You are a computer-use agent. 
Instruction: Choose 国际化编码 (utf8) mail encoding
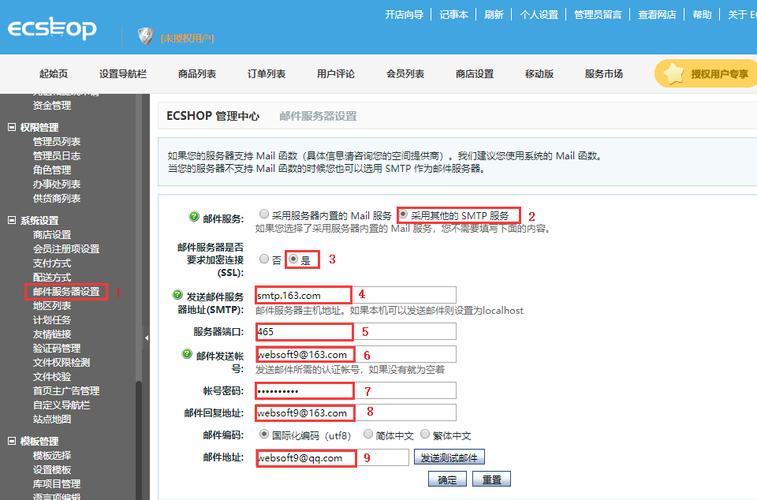pos(264,434)
